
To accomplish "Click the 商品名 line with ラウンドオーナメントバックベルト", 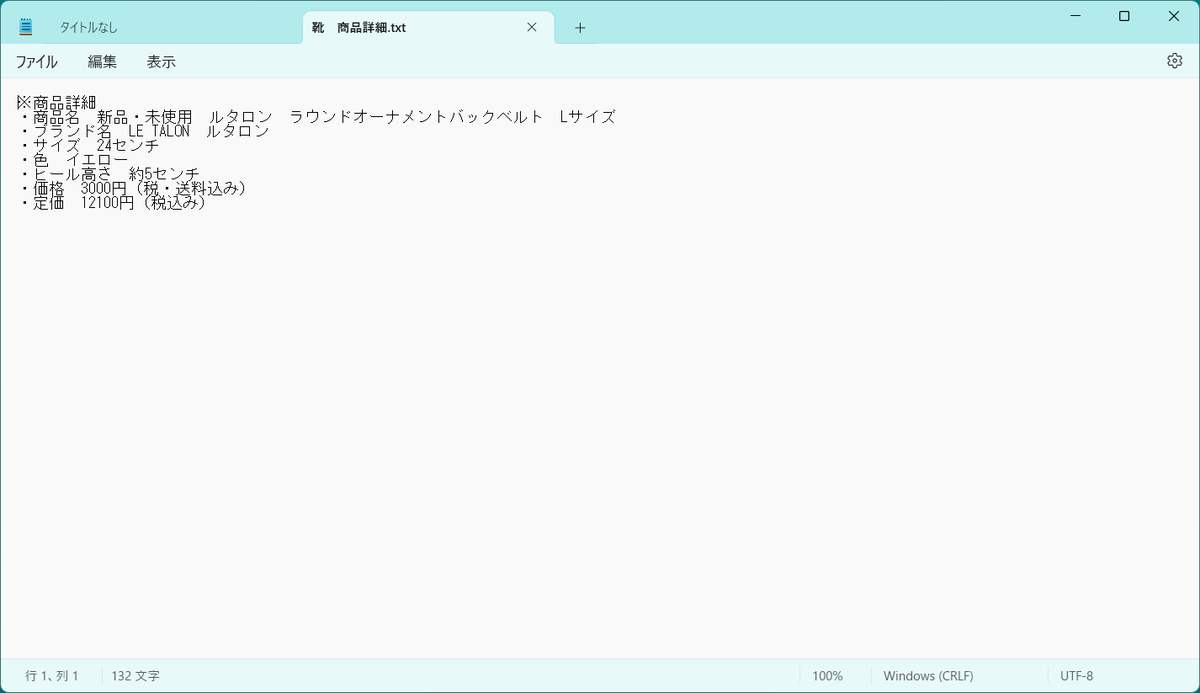I will click(x=316, y=117).
